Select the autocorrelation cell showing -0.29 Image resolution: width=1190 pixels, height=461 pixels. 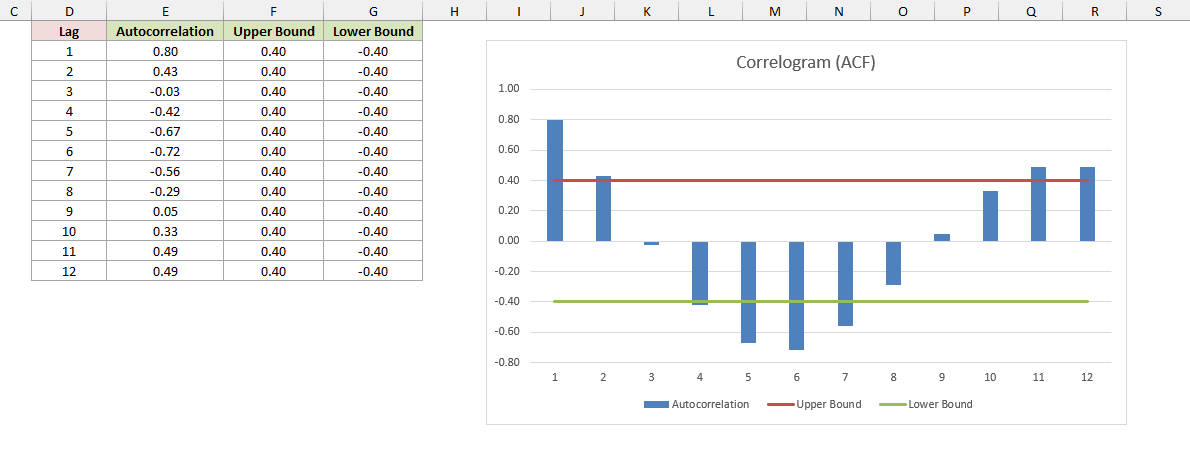click(165, 191)
